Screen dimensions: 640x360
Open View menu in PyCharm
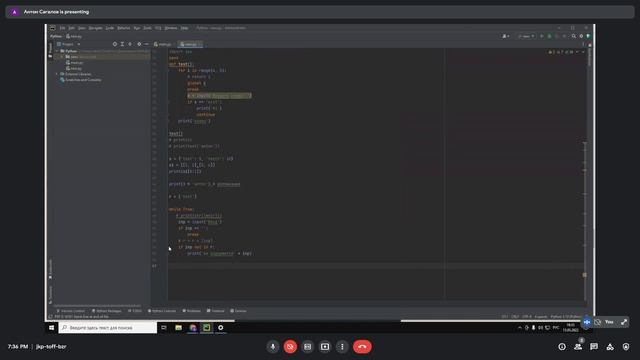82,28
